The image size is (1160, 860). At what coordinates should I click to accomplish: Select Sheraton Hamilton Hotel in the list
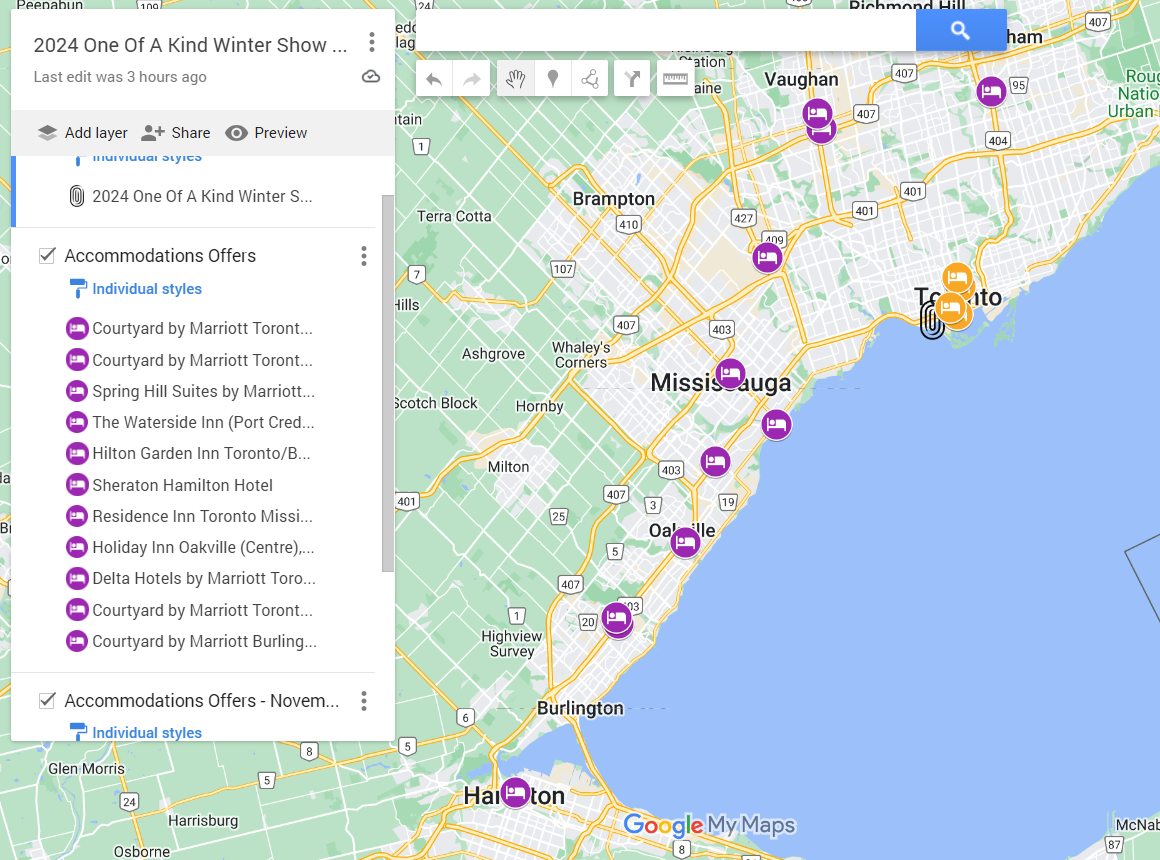pyautogui.click(x=182, y=485)
